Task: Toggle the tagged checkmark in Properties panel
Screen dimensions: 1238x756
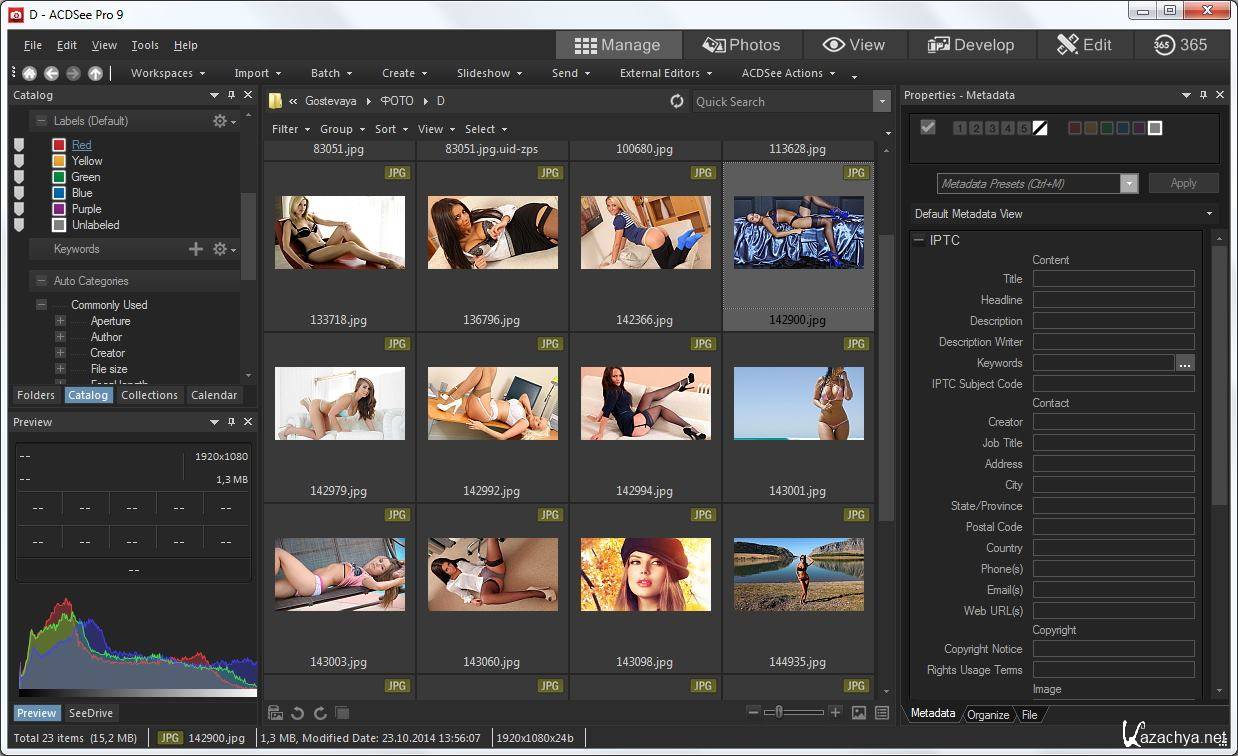Action: pos(928,127)
